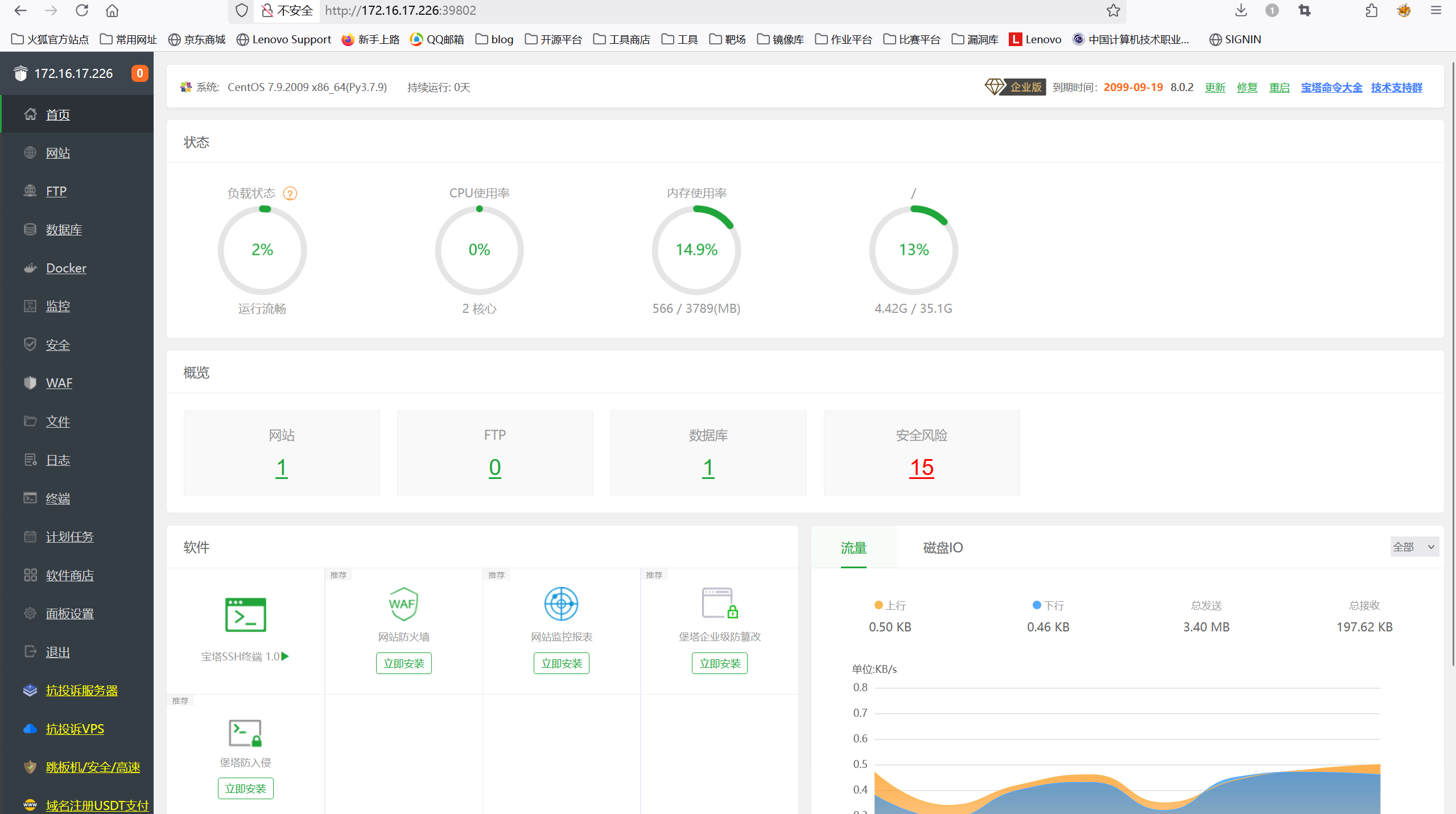
Task: Switch to the 磁盘IO tab
Action: (x=942, y=548)
